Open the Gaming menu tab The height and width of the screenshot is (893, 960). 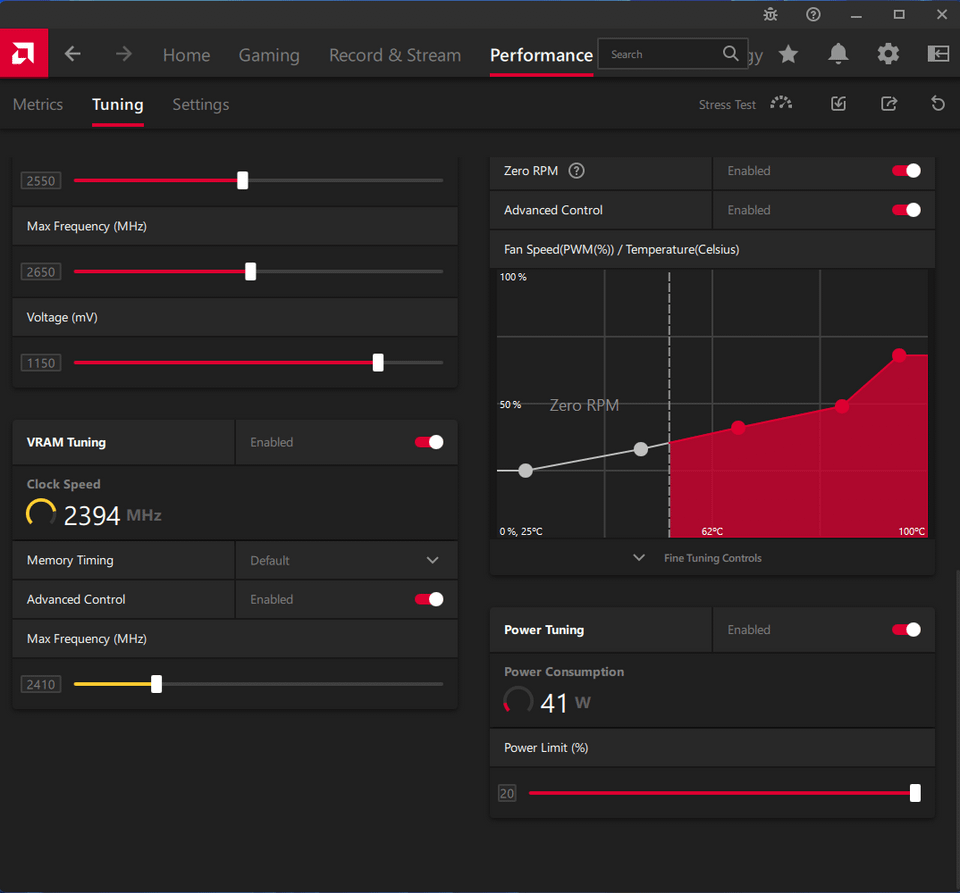point(269,55)
